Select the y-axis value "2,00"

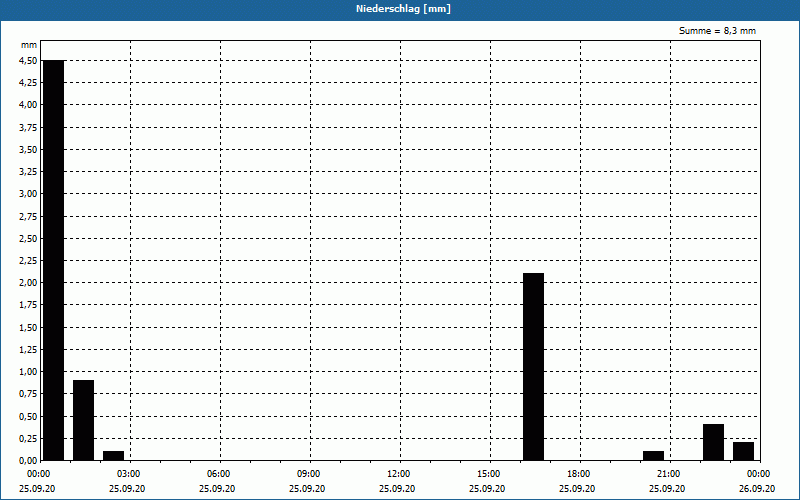tap(28, 283)
